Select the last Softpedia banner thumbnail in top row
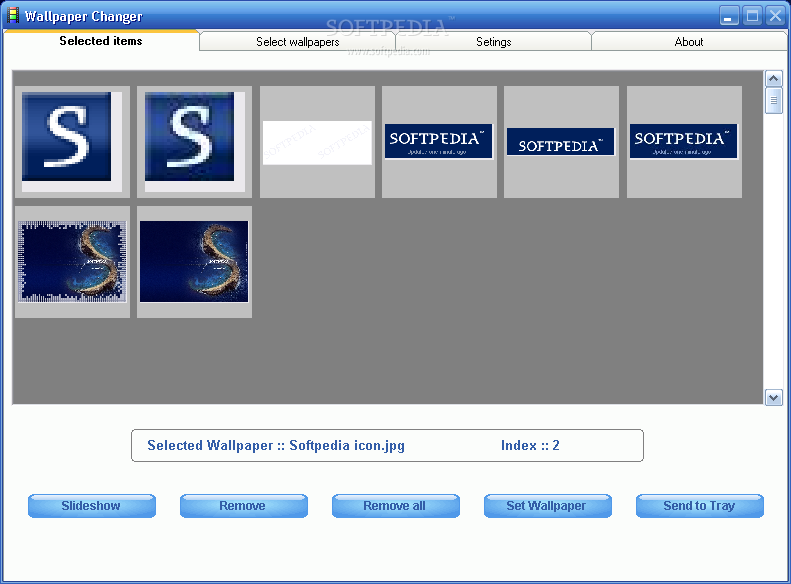This screenshot has width=791, height=584. point(684,142)
